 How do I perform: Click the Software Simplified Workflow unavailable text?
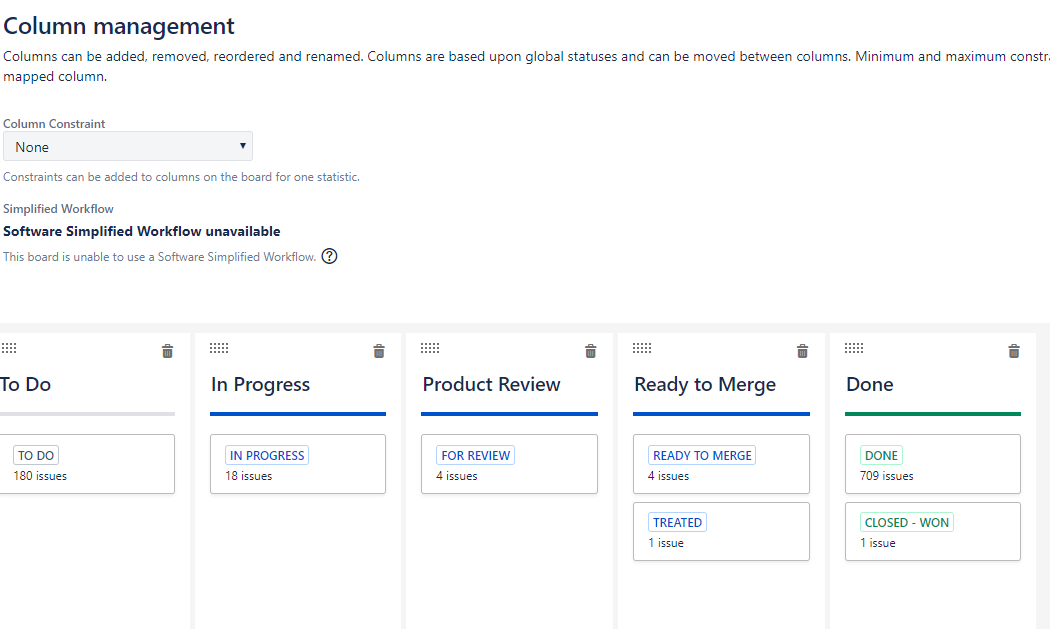click(142, 231)
